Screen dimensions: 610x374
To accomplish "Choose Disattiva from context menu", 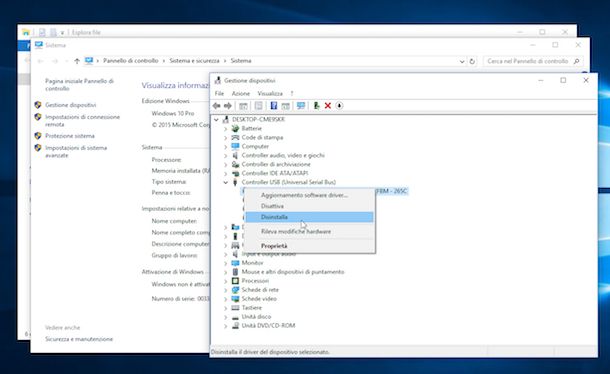I will pyautogui.click(x=310, y=206).
